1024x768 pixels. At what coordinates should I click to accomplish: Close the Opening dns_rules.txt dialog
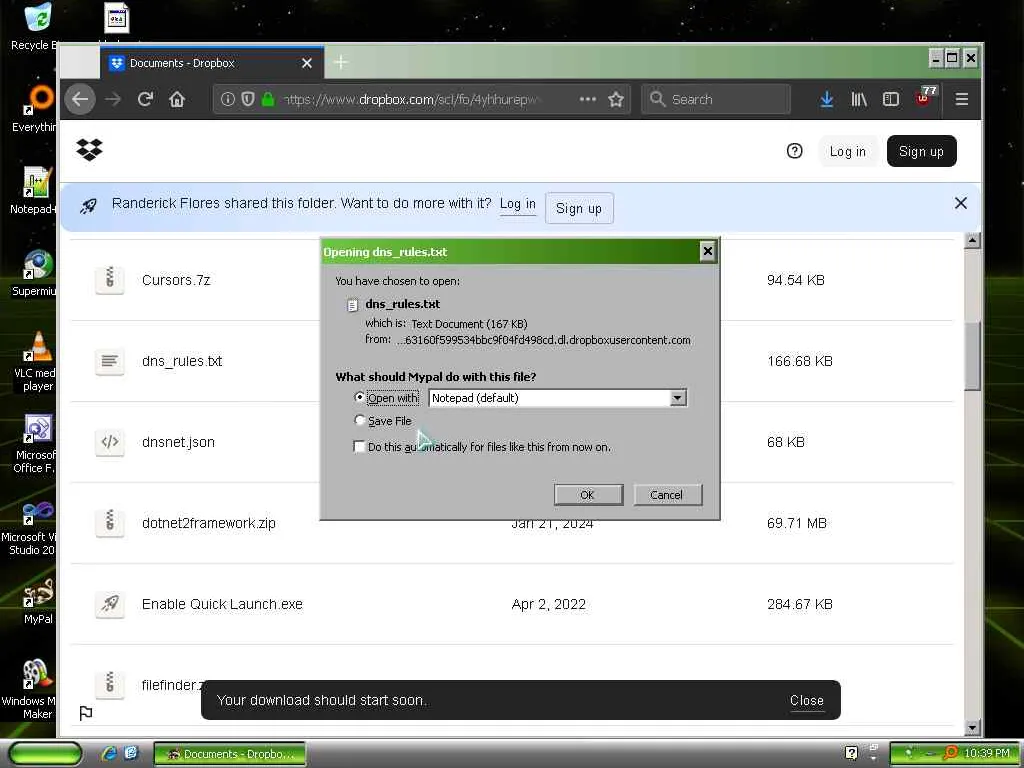click(707, 251)
